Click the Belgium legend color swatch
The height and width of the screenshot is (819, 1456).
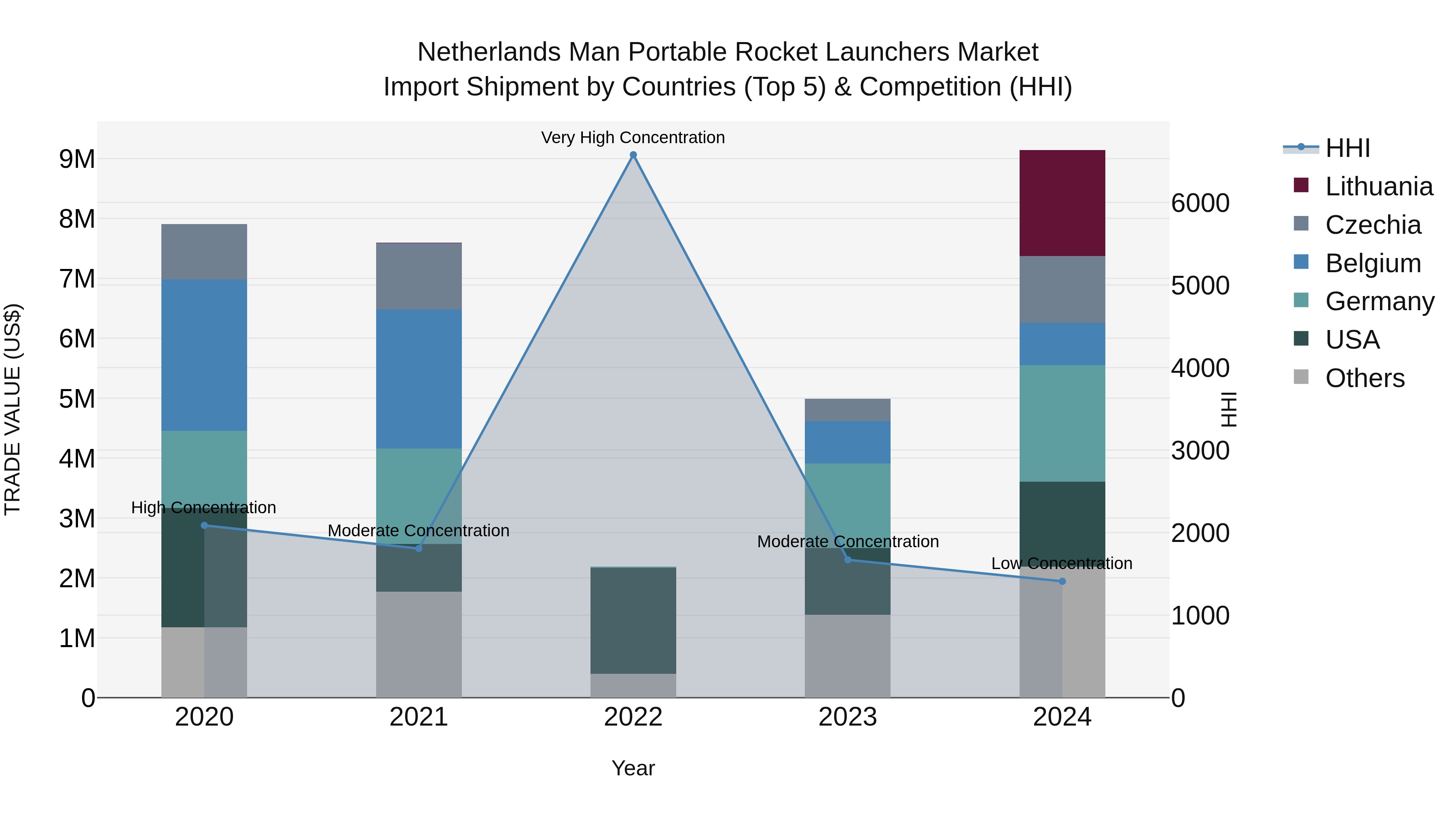point(1301,262)
